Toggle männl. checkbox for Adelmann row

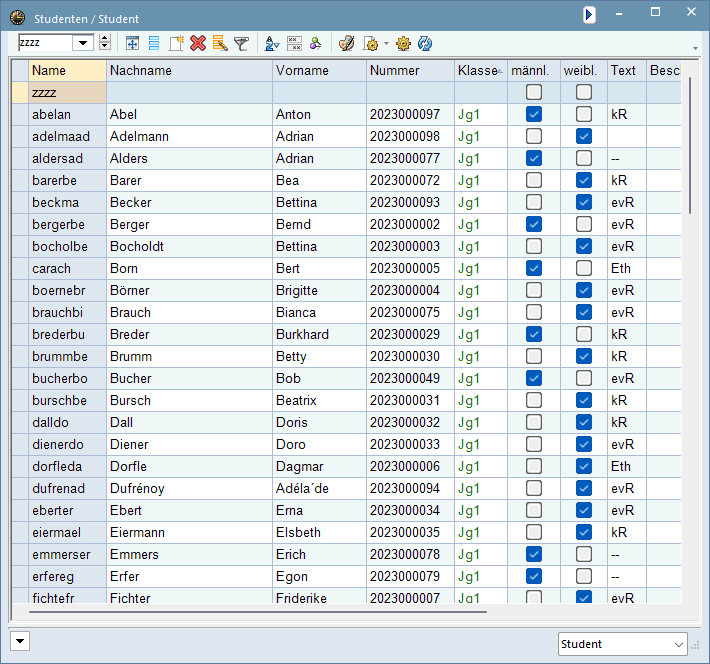(x=534, y=136)
